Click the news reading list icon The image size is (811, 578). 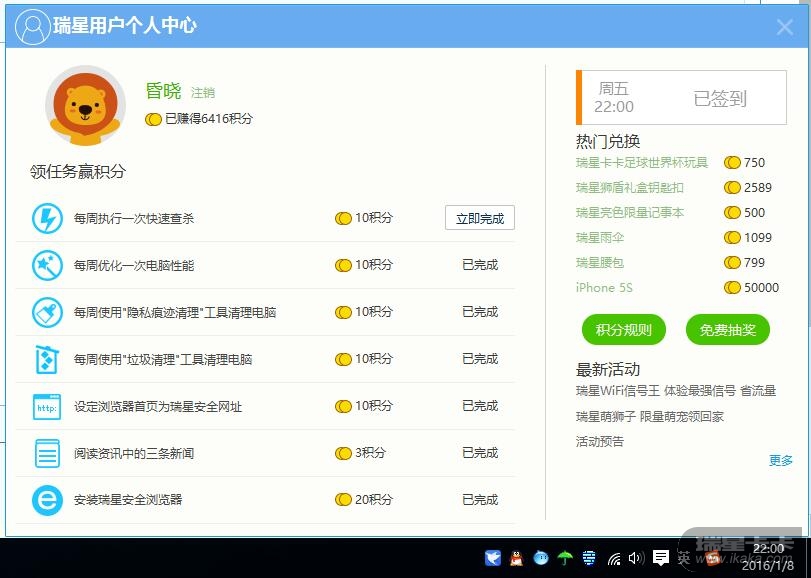[47, 453]
